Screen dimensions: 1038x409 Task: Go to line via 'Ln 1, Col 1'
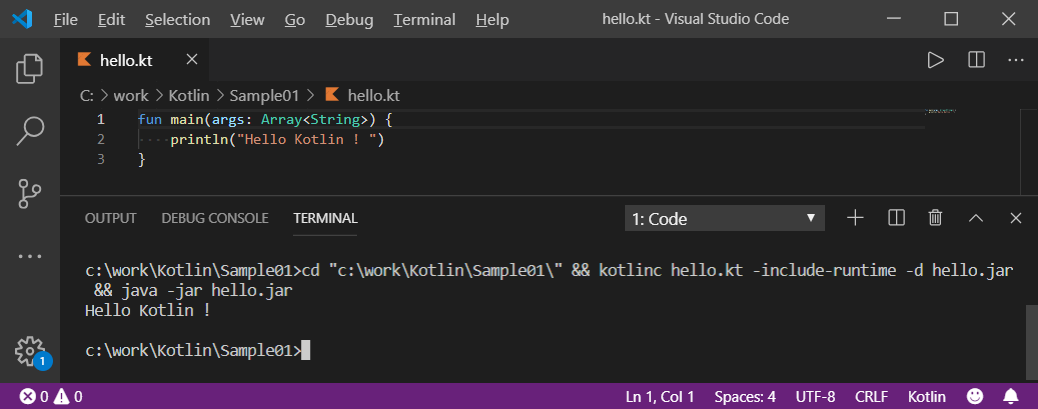(660, 397)
